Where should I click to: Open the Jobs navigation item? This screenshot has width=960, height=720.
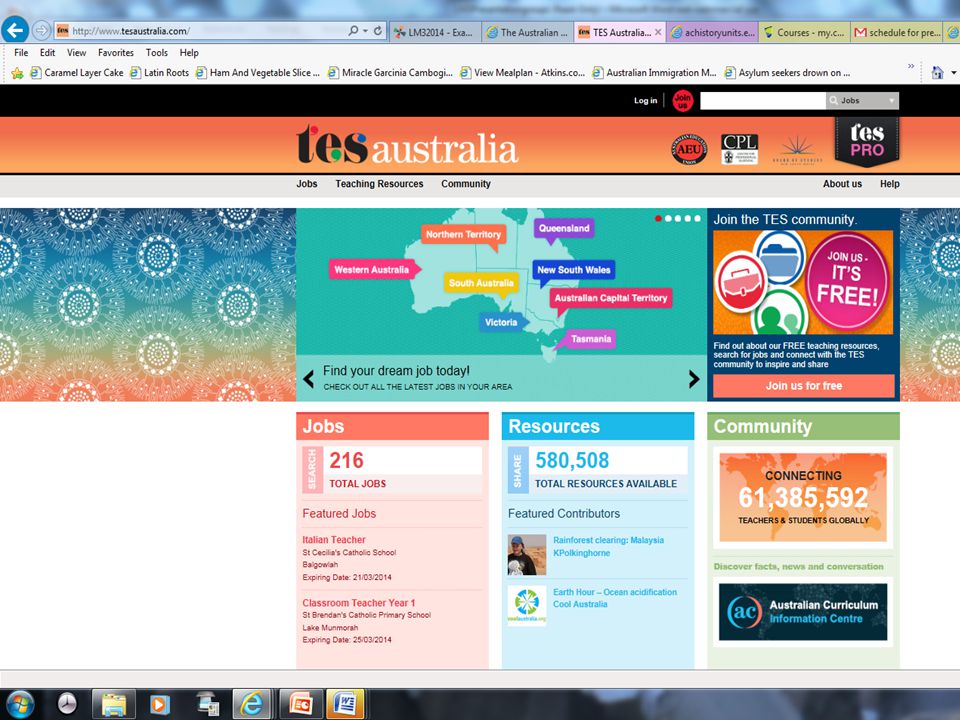coord(307,184)
